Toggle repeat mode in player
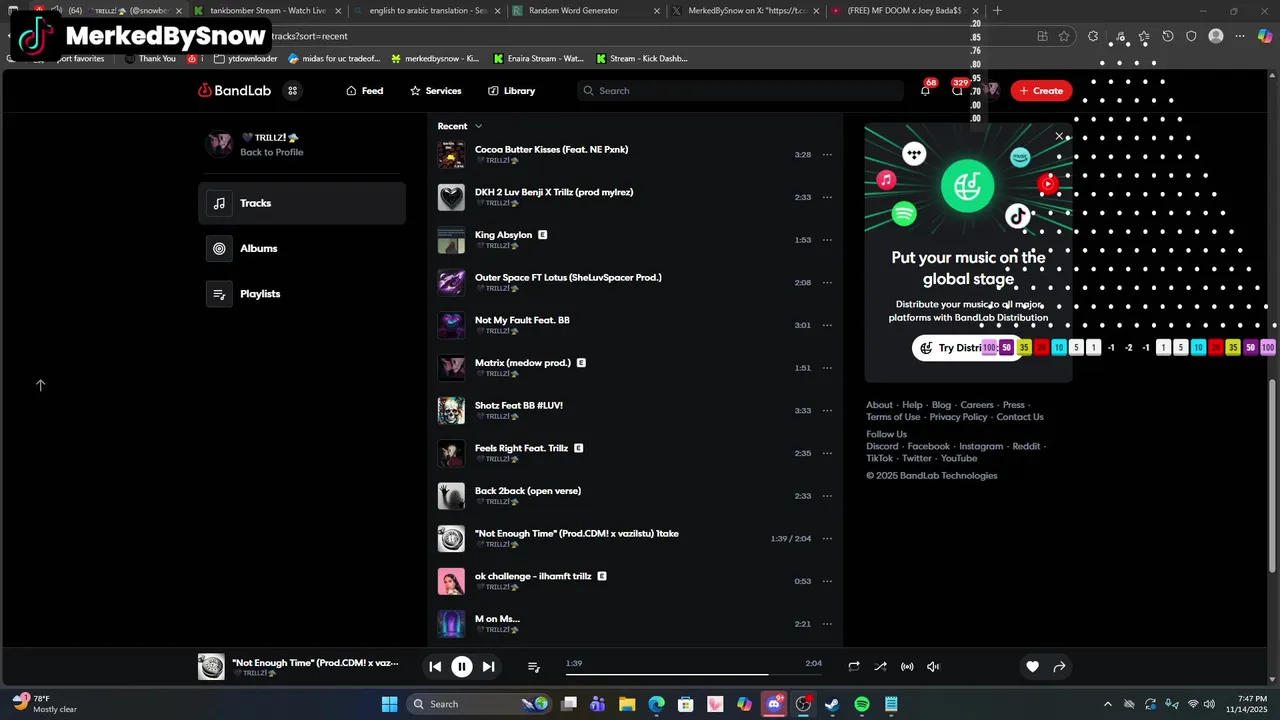The image size is (1280, 720). click(854, 666)
